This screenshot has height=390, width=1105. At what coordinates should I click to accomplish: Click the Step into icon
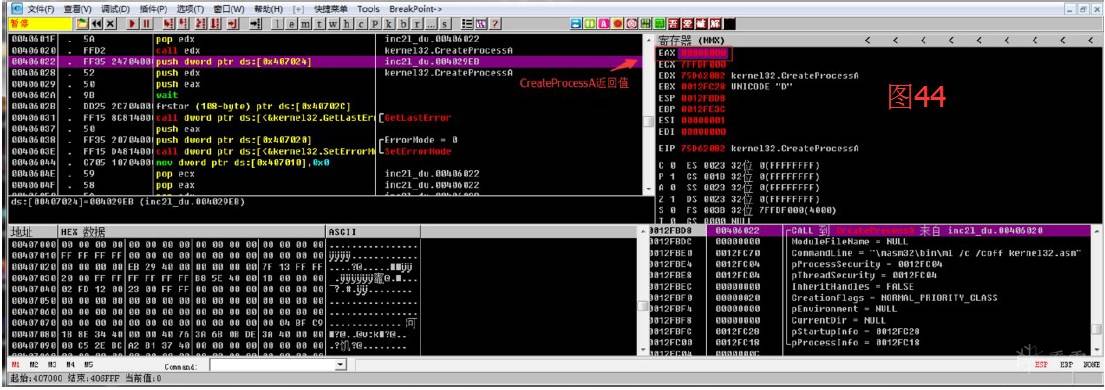point(168,23)
